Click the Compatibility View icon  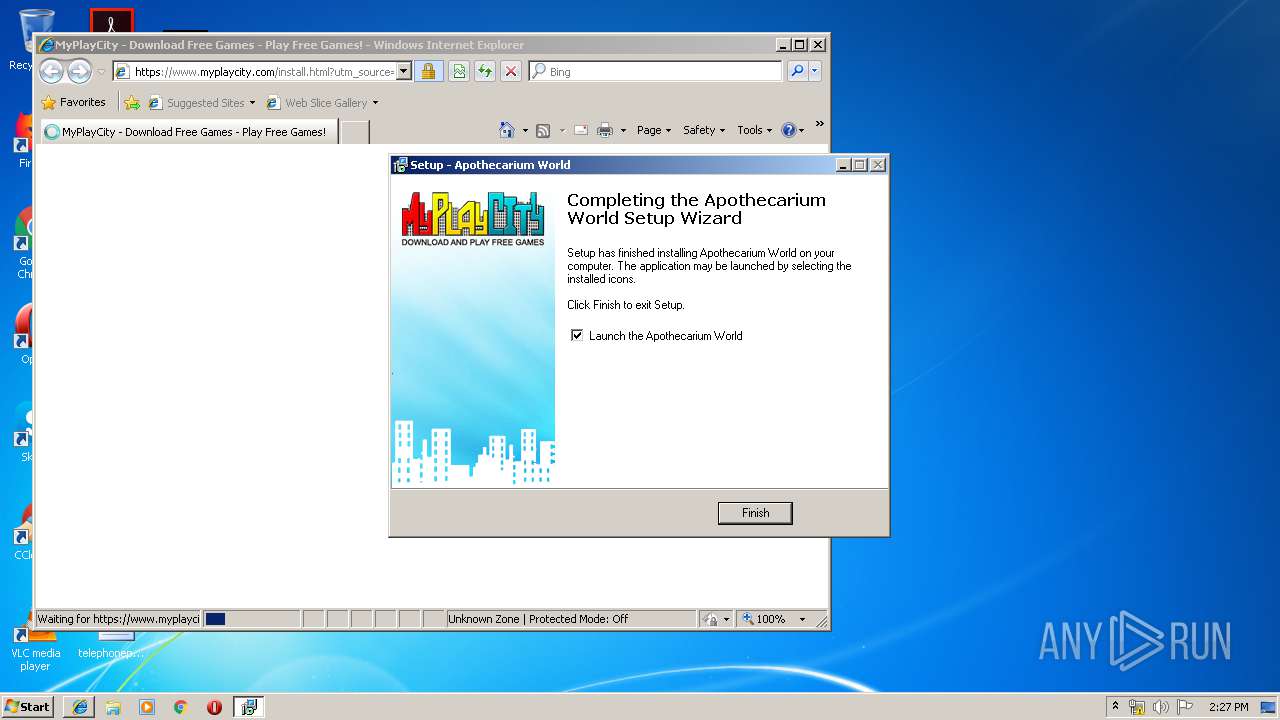click(x=458, y=72)
